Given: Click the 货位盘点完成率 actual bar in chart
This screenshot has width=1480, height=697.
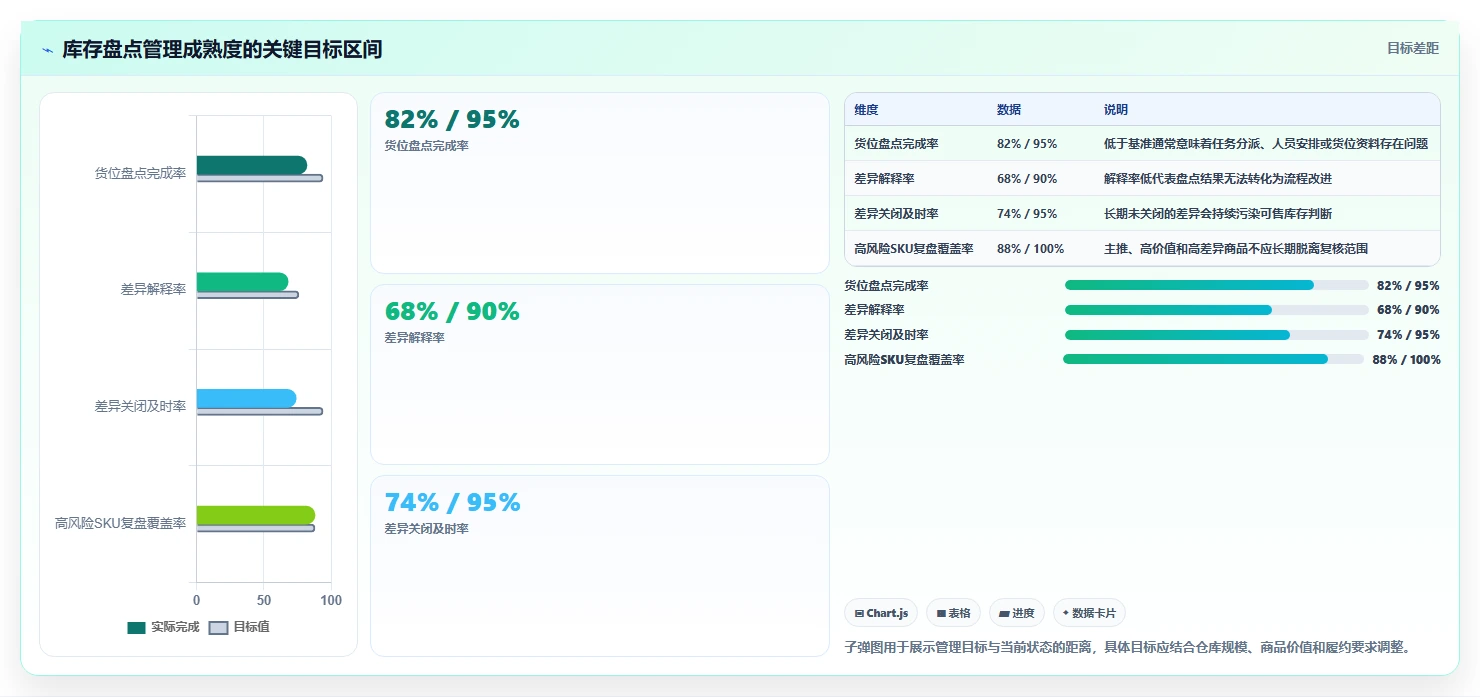Looking at the screenshot, I should [x=251, y=165].
